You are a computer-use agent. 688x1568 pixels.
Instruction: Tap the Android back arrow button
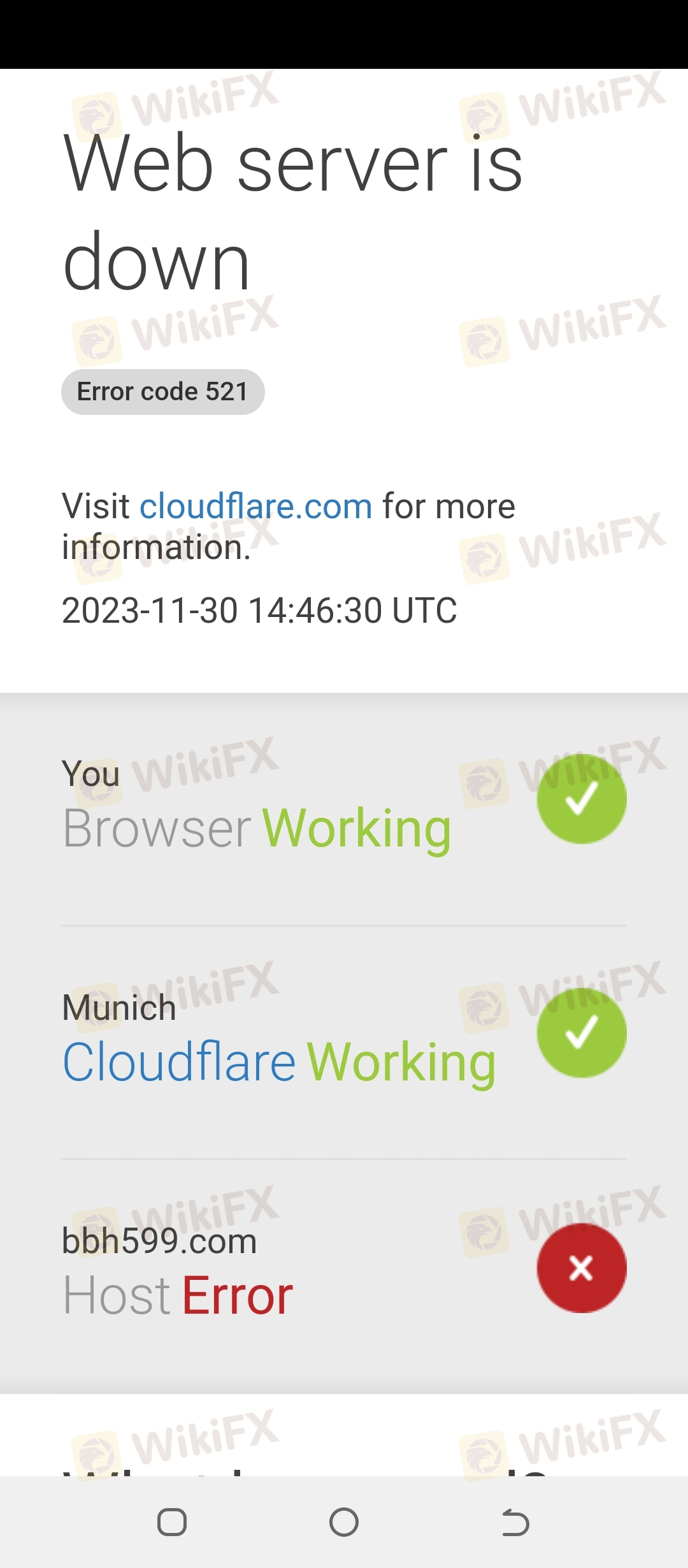(x=515, y=1523)
